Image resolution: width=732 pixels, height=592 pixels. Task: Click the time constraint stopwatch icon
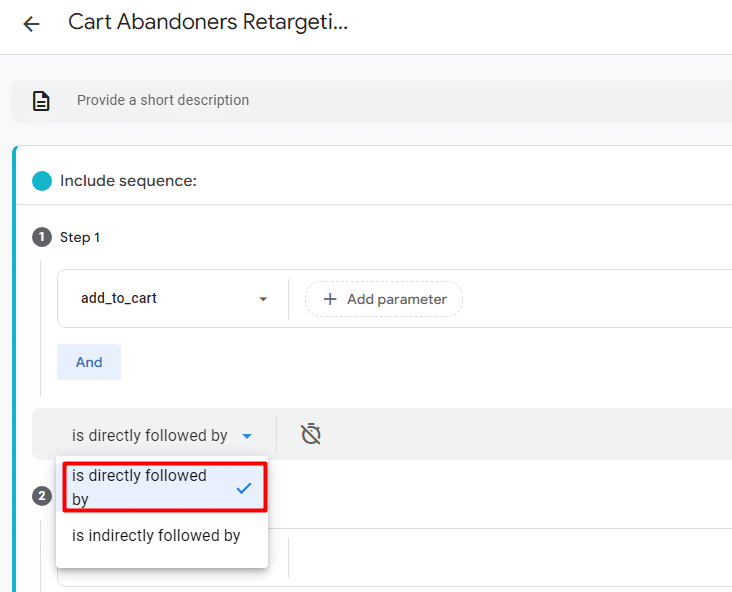[311, 434]
